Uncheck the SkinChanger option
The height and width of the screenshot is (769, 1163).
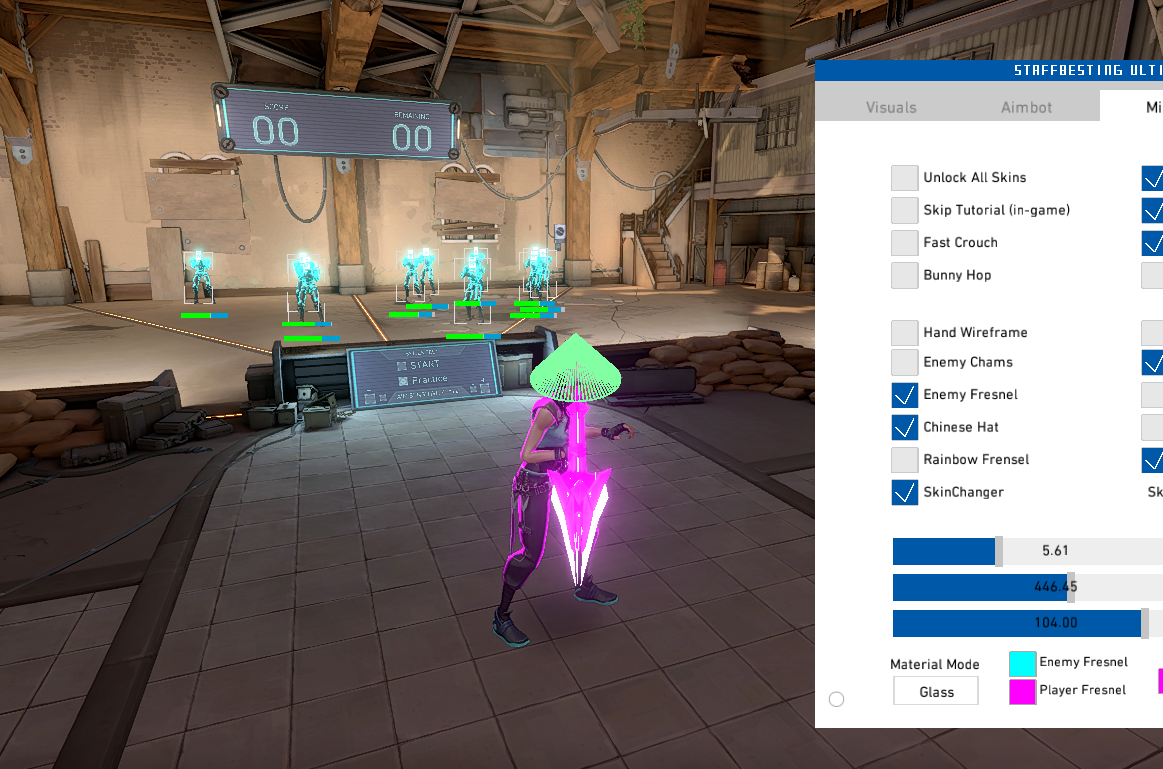coord(904,492)
